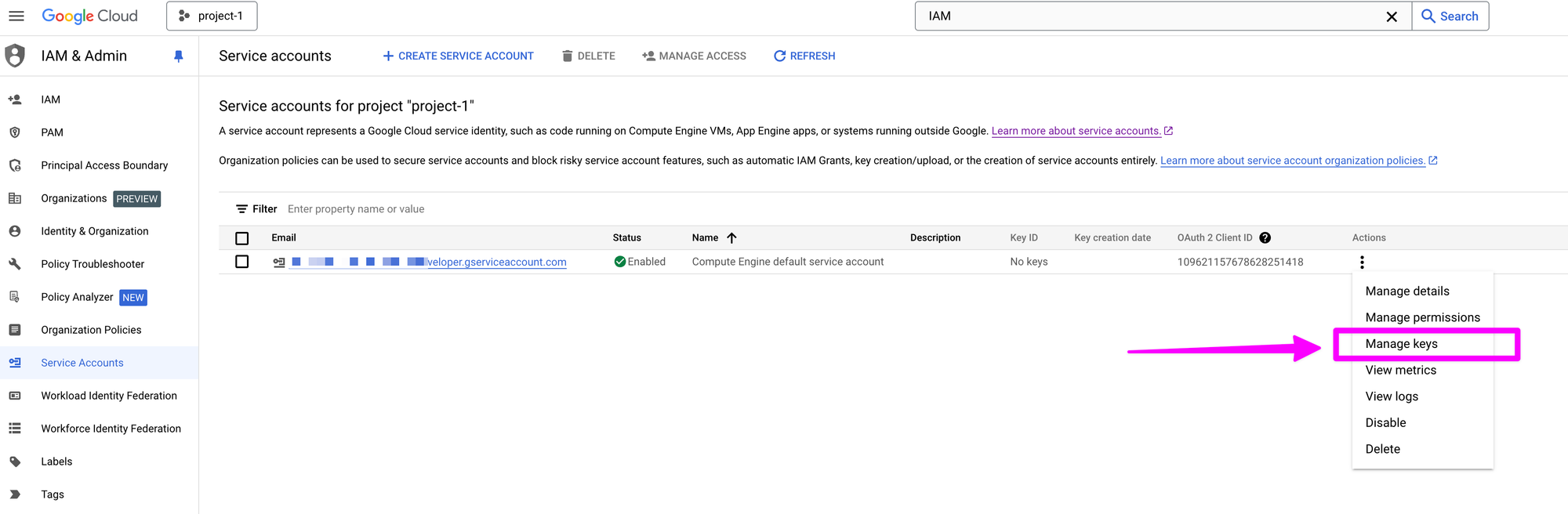Click the OAuth client ID 109621157678628251418
Screen dimensions: 1568x514
pos(1240,262)
